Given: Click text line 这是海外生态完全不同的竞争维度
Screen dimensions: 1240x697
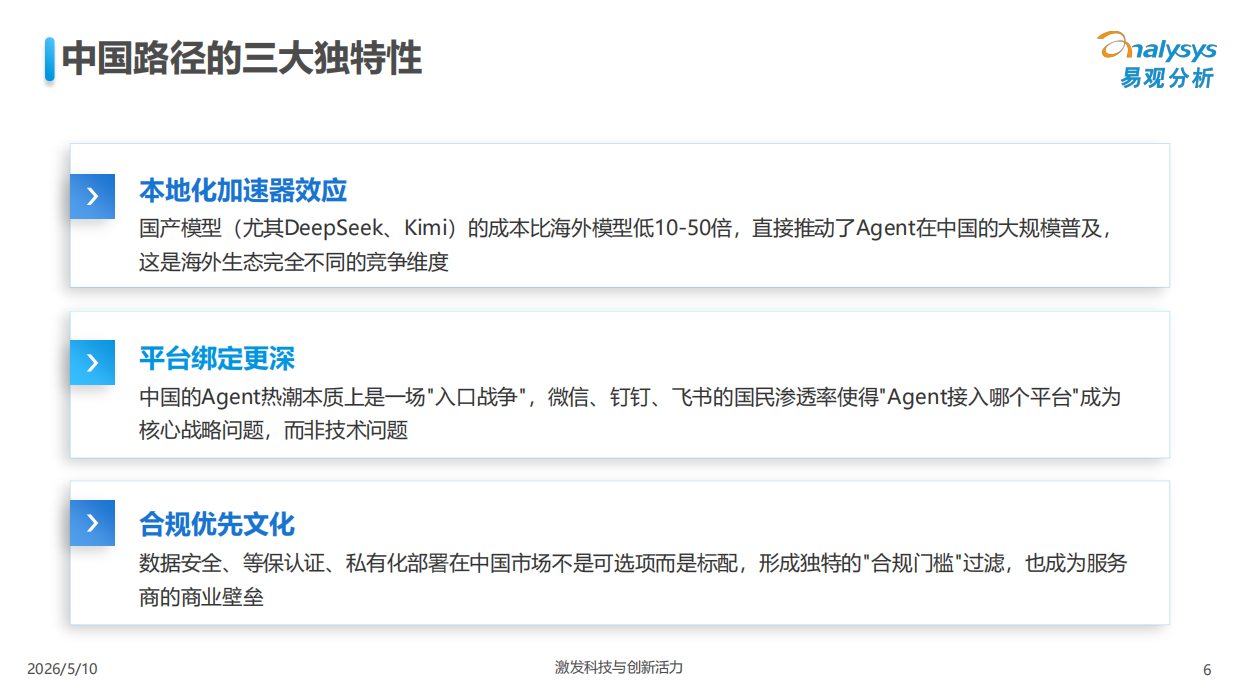Looking at the screenshot, I should 294,263.
